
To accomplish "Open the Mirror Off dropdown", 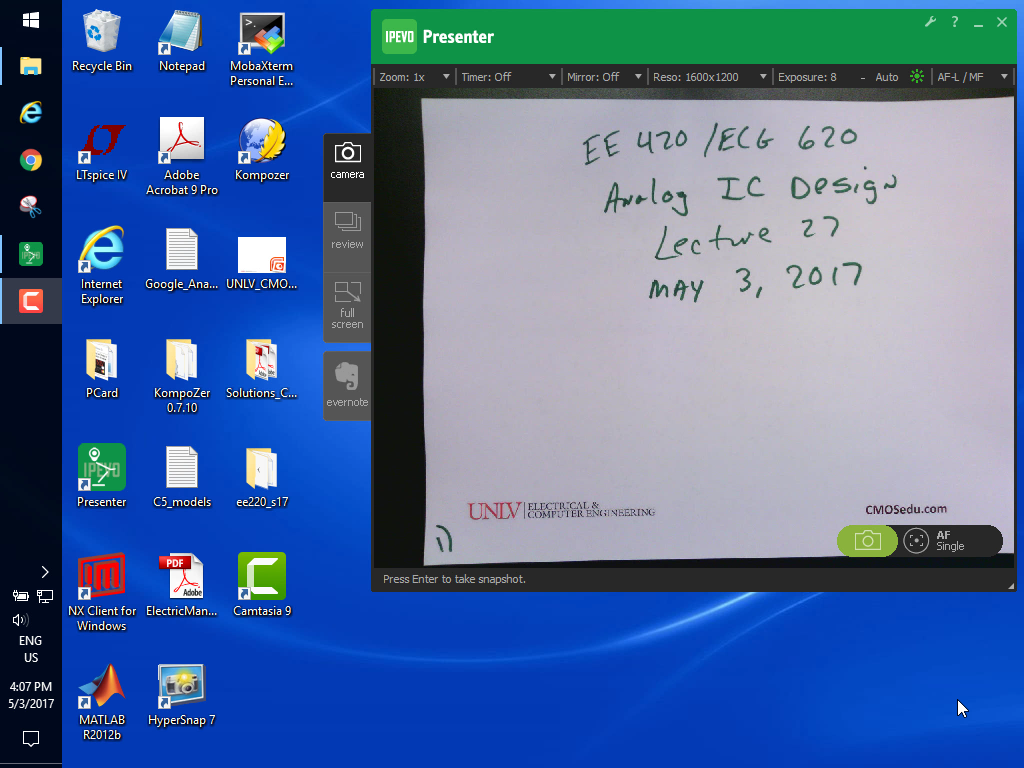I will point(603,77).
